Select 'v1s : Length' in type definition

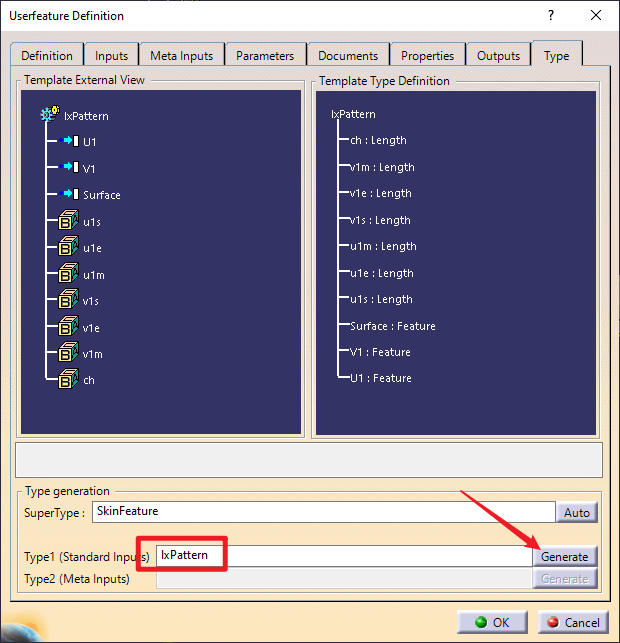pos(380,220)
